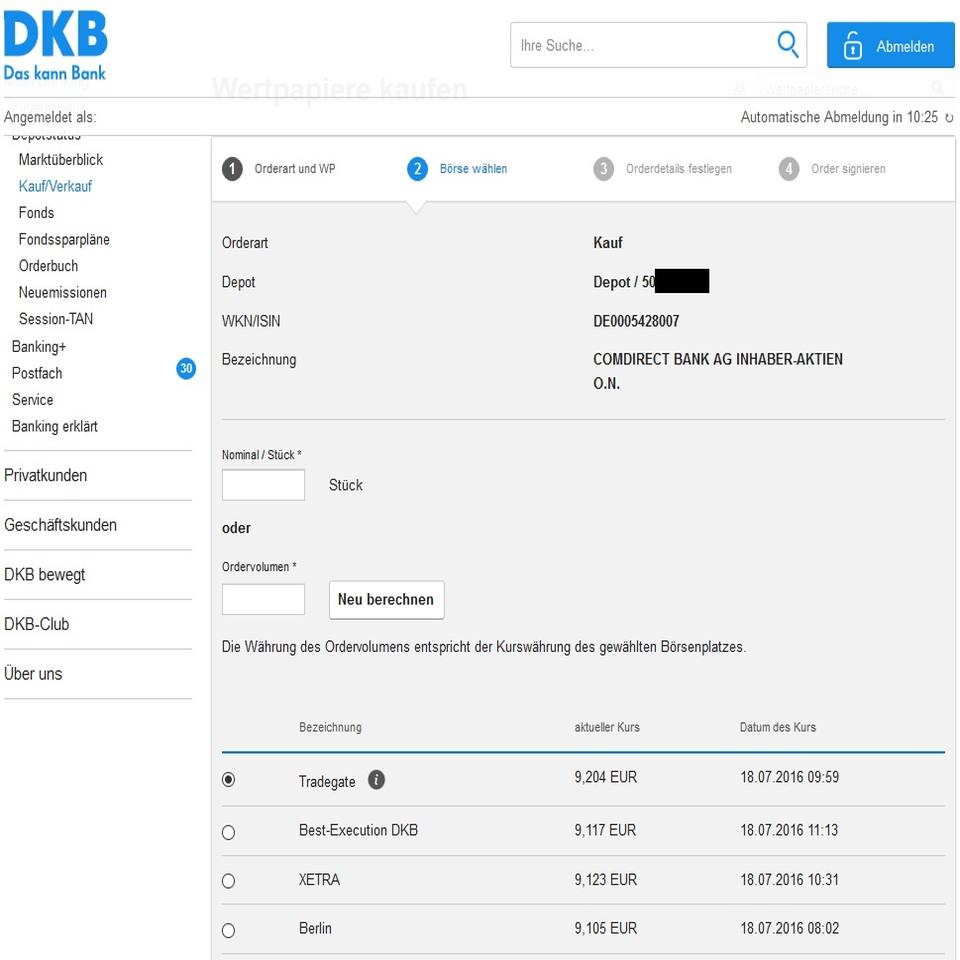
Task: Open Postfach in the sidebar
Action: click(37, 373)
